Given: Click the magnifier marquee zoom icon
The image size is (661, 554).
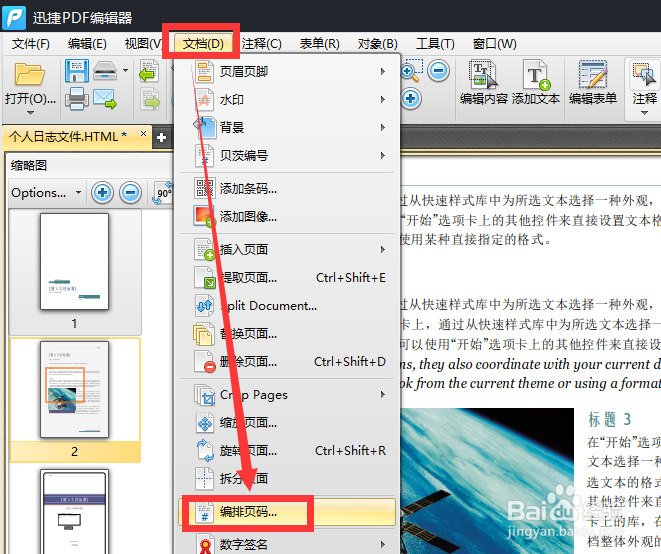Looking at the screenshot, I should [x=411, y=70].
